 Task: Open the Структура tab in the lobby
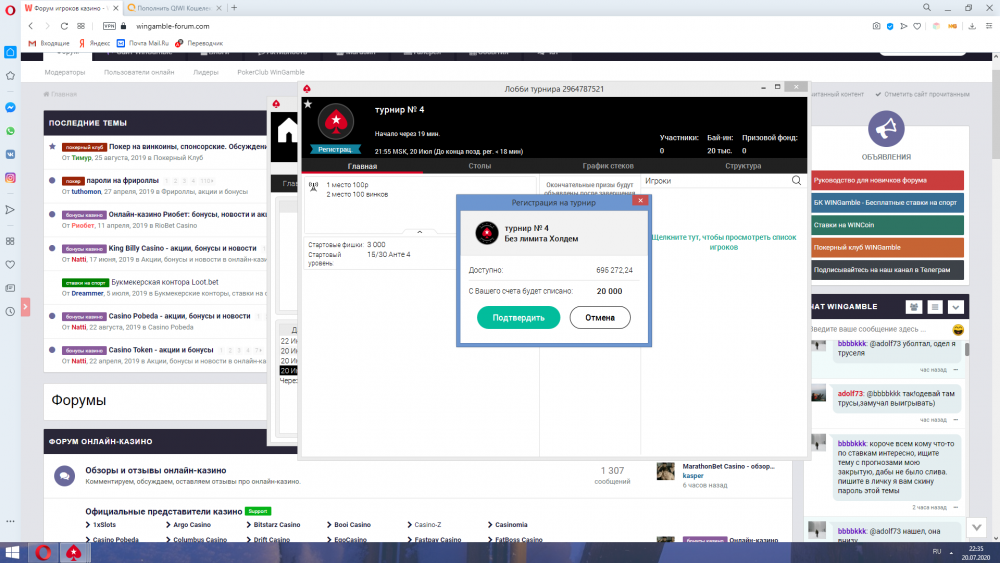tap(743, 166)
